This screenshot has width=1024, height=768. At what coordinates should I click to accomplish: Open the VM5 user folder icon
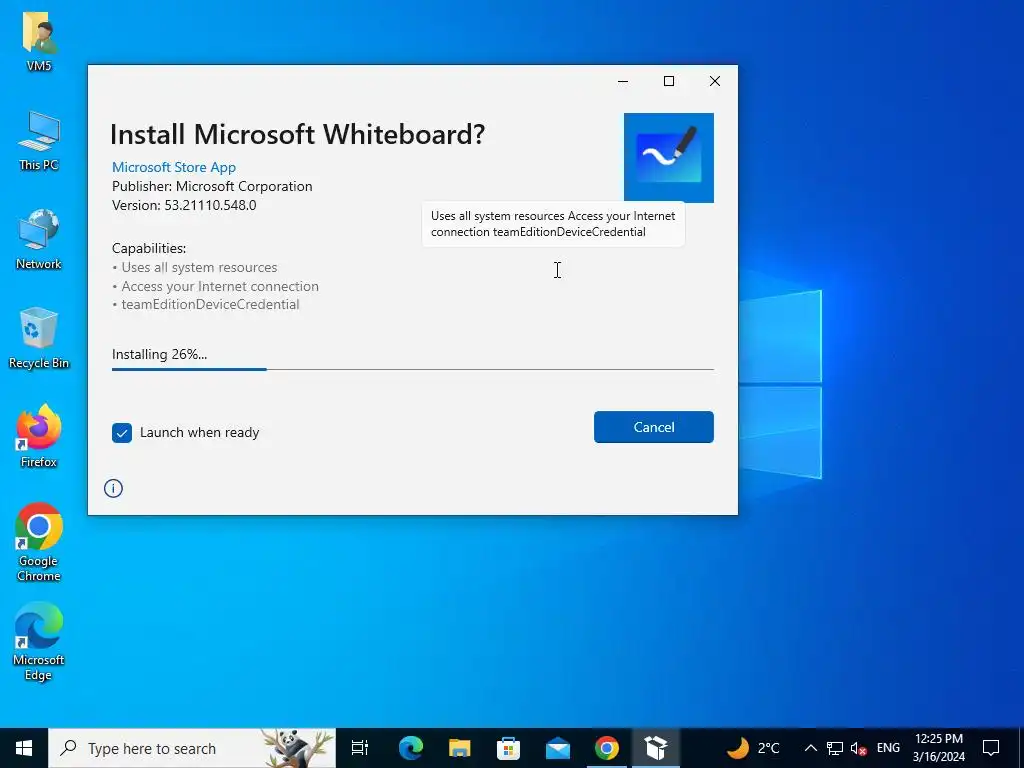pos(39,40)
